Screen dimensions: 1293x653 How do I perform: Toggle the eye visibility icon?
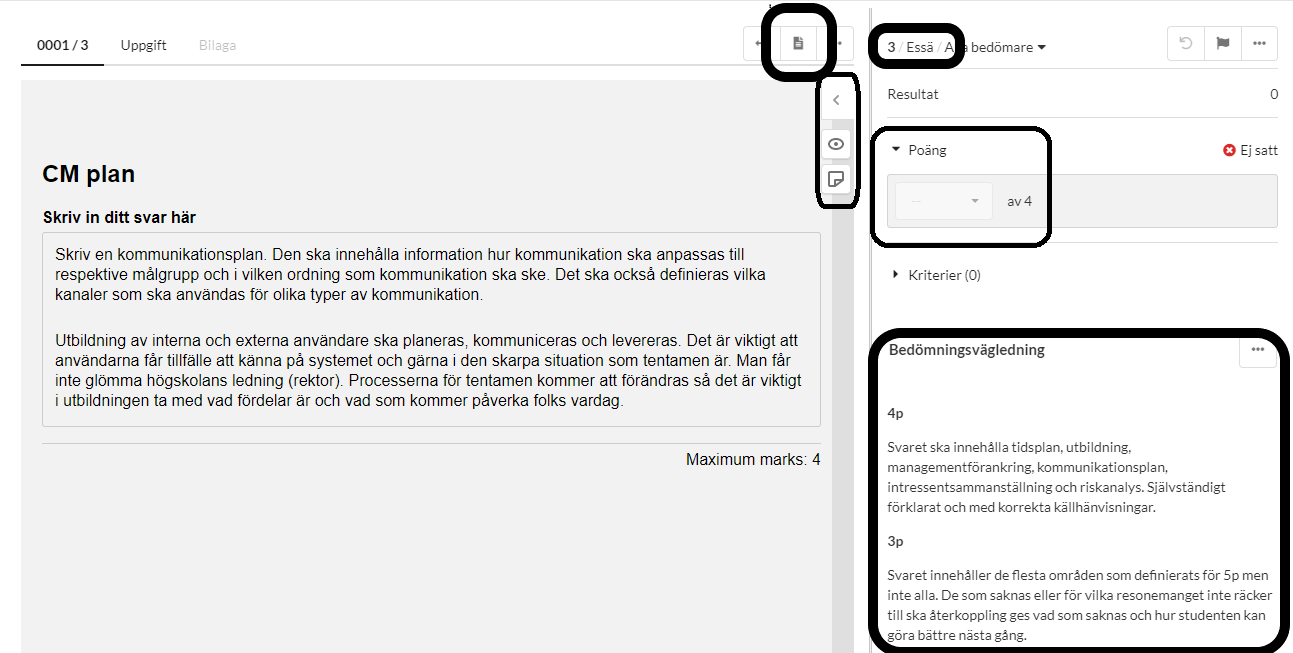pyautogui.click(x=837, y=144)
